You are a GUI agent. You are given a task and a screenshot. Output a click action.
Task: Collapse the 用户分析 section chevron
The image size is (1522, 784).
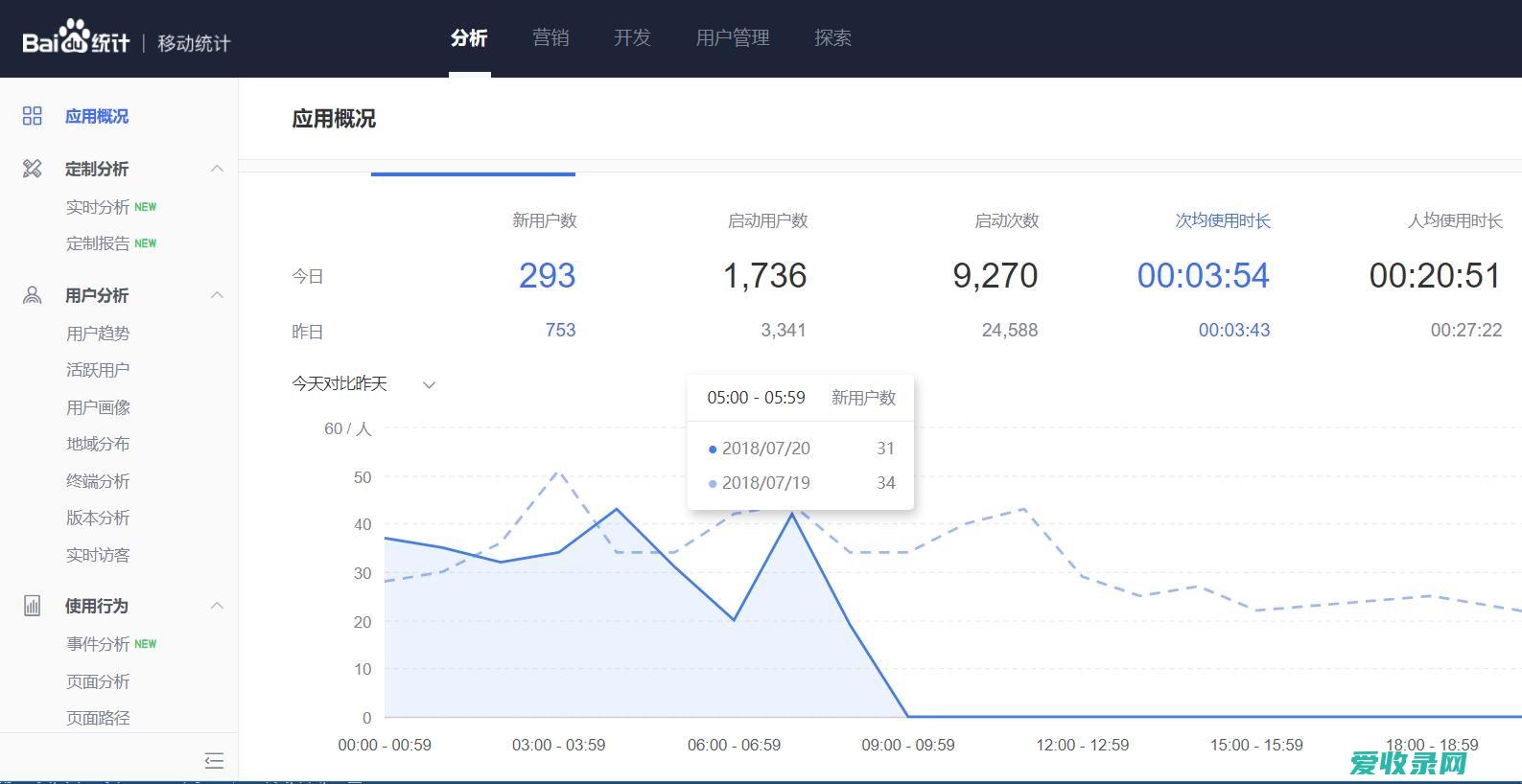217,295
